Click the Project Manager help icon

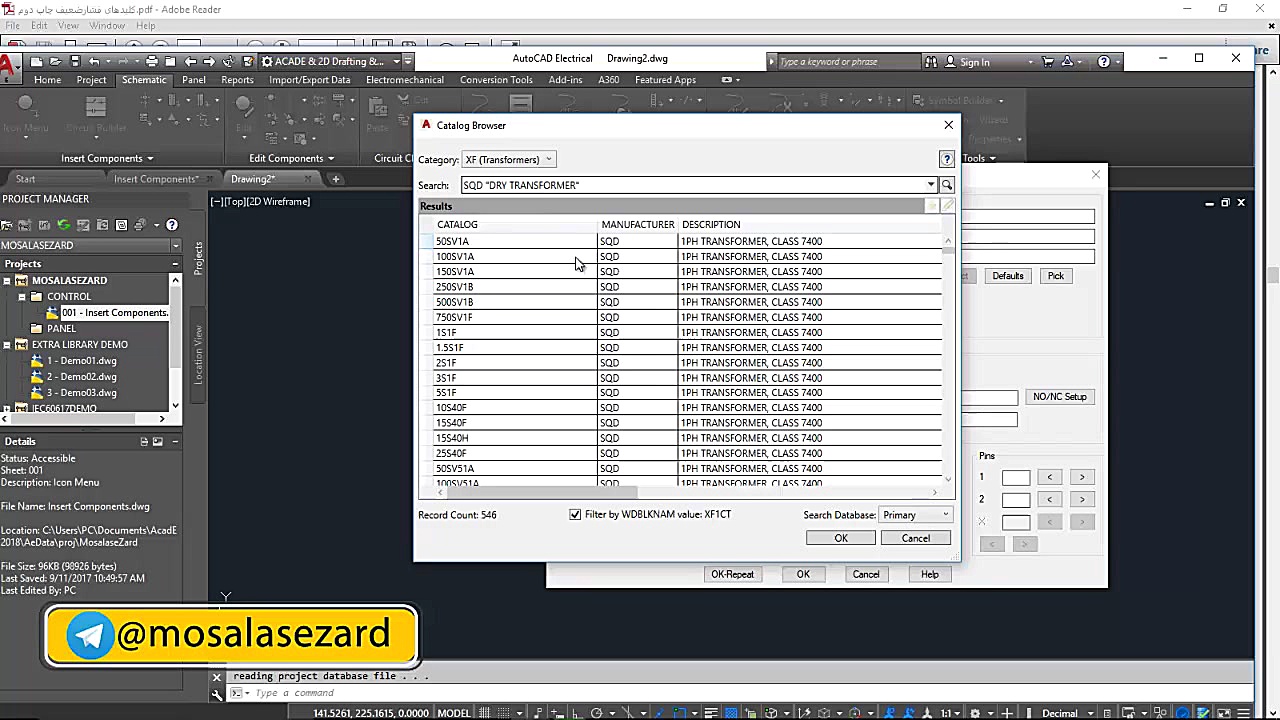point(172,225)
